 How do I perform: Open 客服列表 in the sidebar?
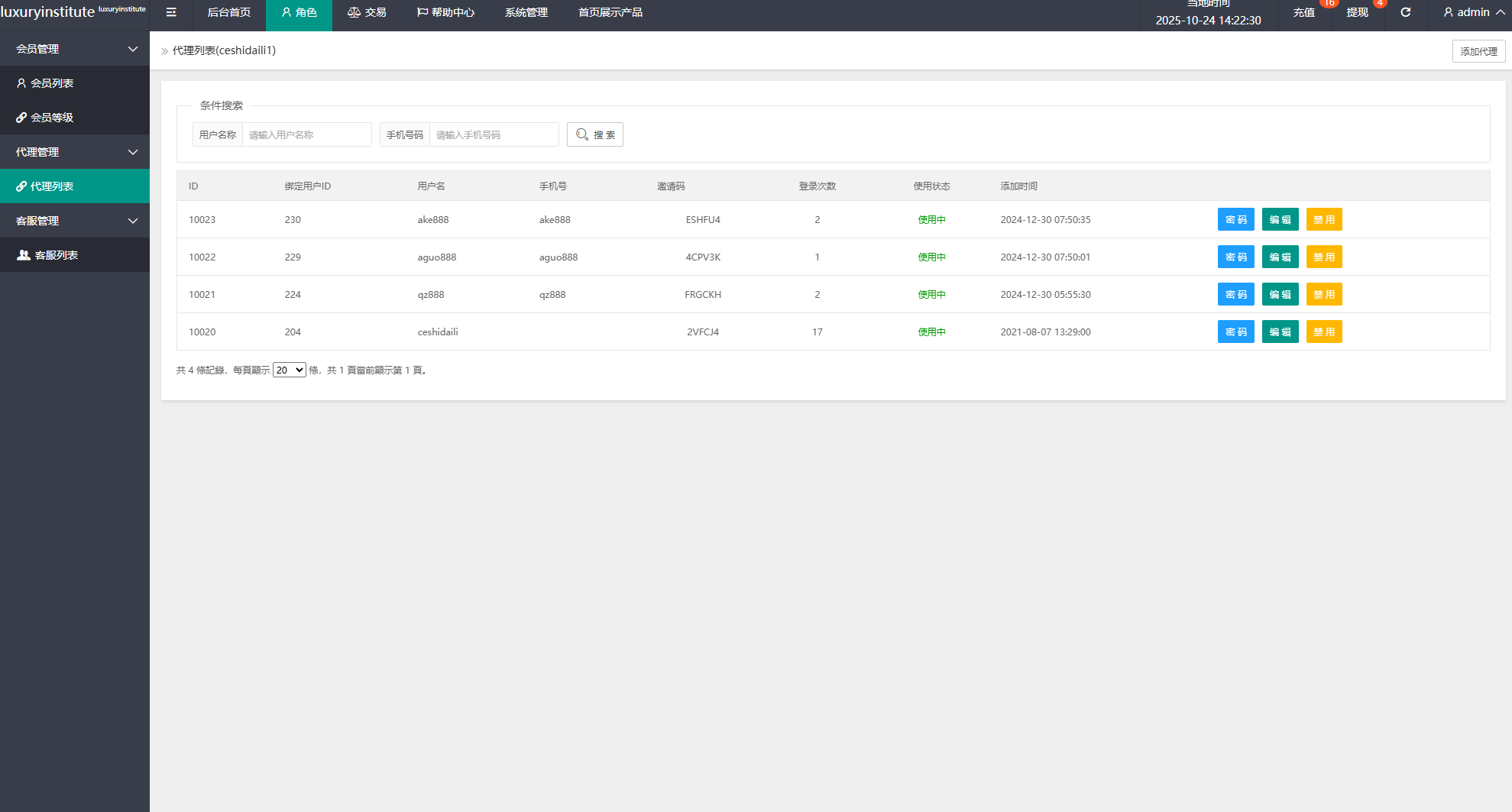(56, 255)
